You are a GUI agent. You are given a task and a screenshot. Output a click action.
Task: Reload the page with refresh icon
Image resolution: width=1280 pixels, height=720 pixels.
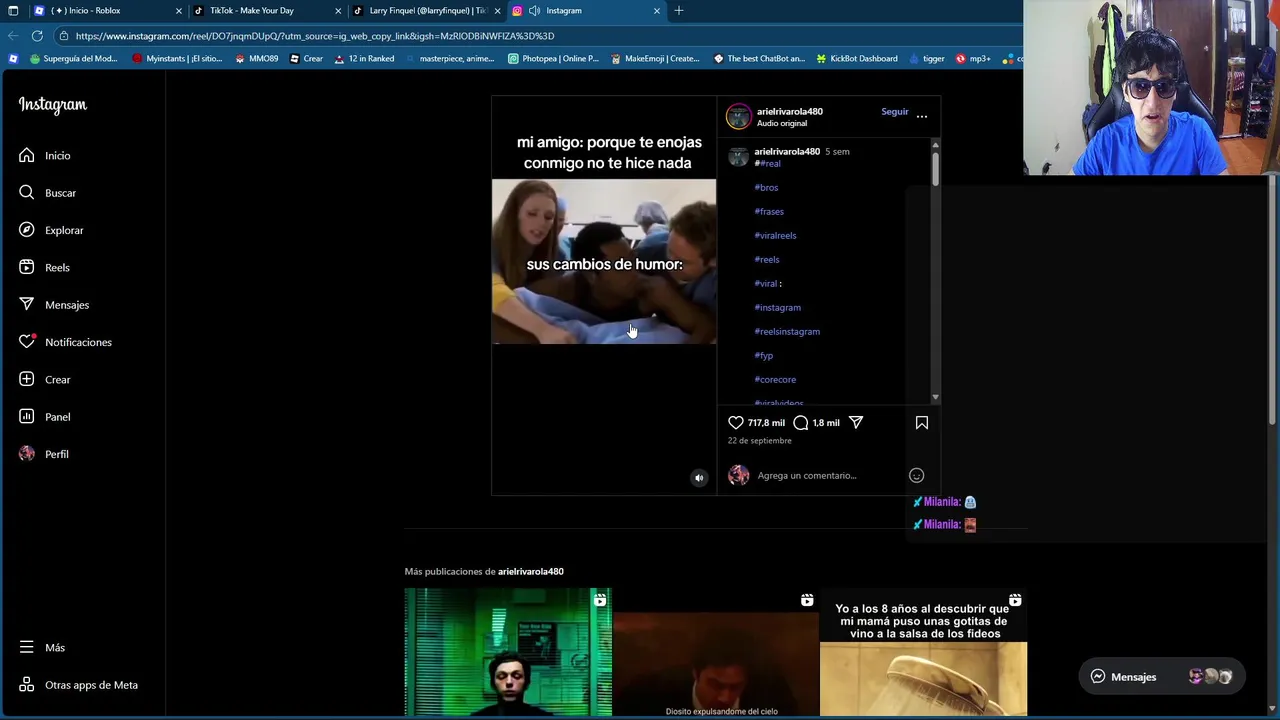pyautogui.click(x=37, y=36)
